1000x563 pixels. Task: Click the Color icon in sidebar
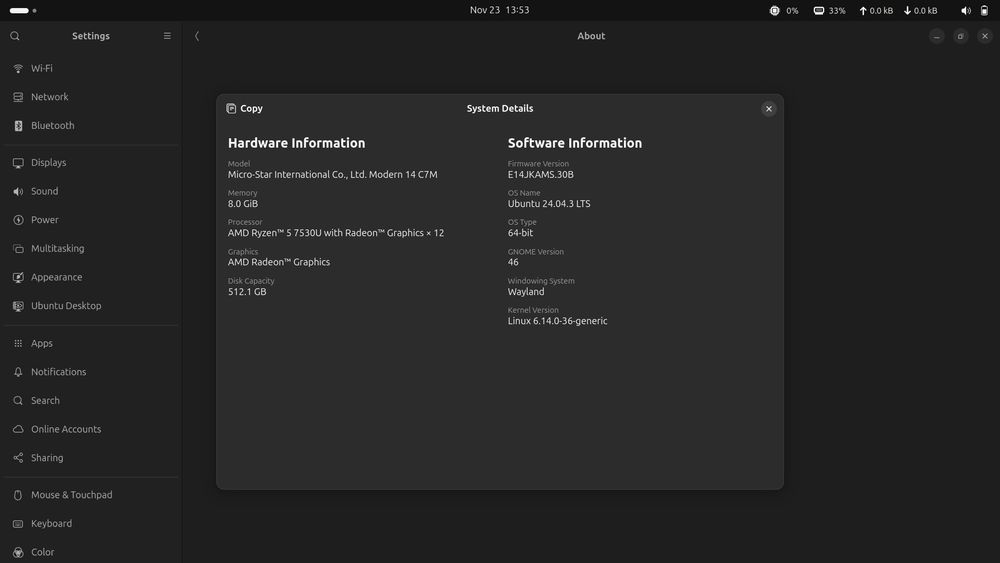point(18,552)
